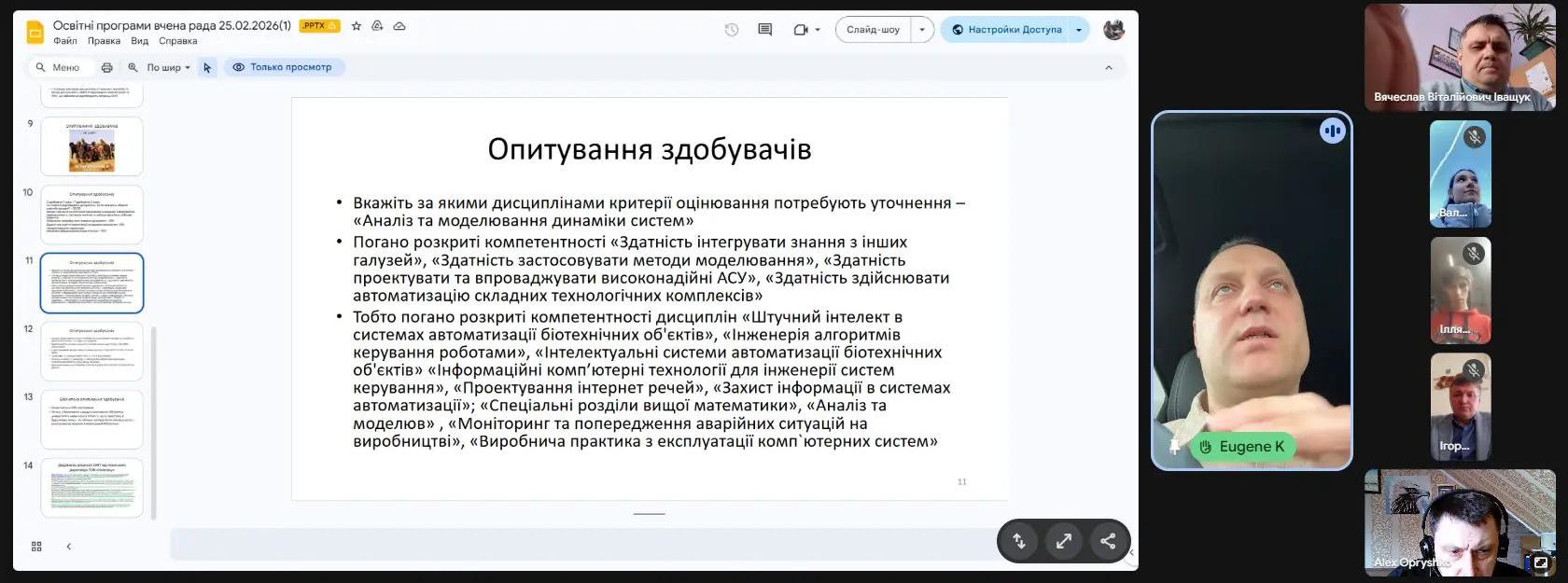Screen dimensions: 1568x583
Task: Check the cloud document status icon
Action: pyautogui.click(x=399, y=26)
